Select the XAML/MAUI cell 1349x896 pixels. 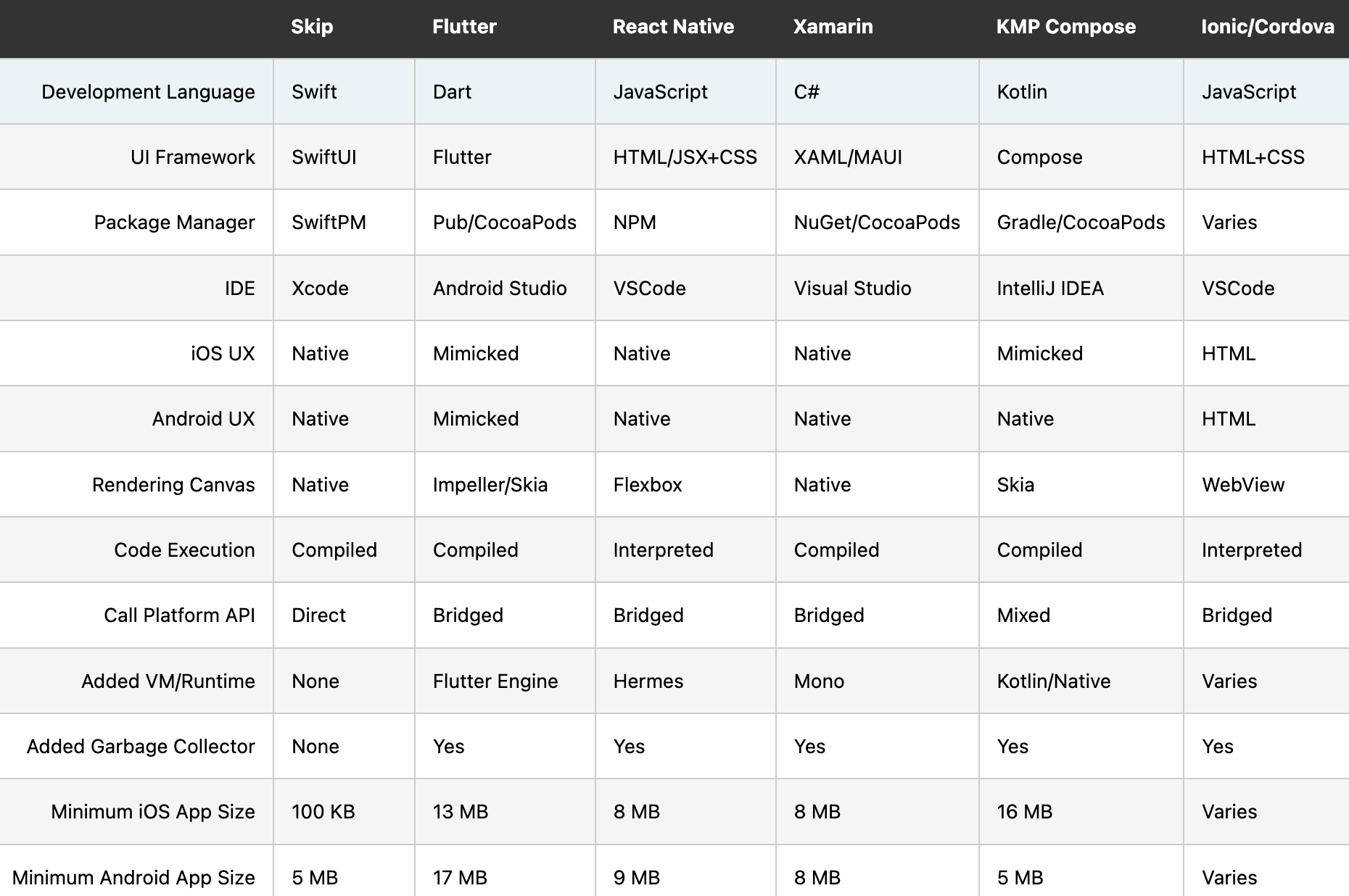pos(848,157)
